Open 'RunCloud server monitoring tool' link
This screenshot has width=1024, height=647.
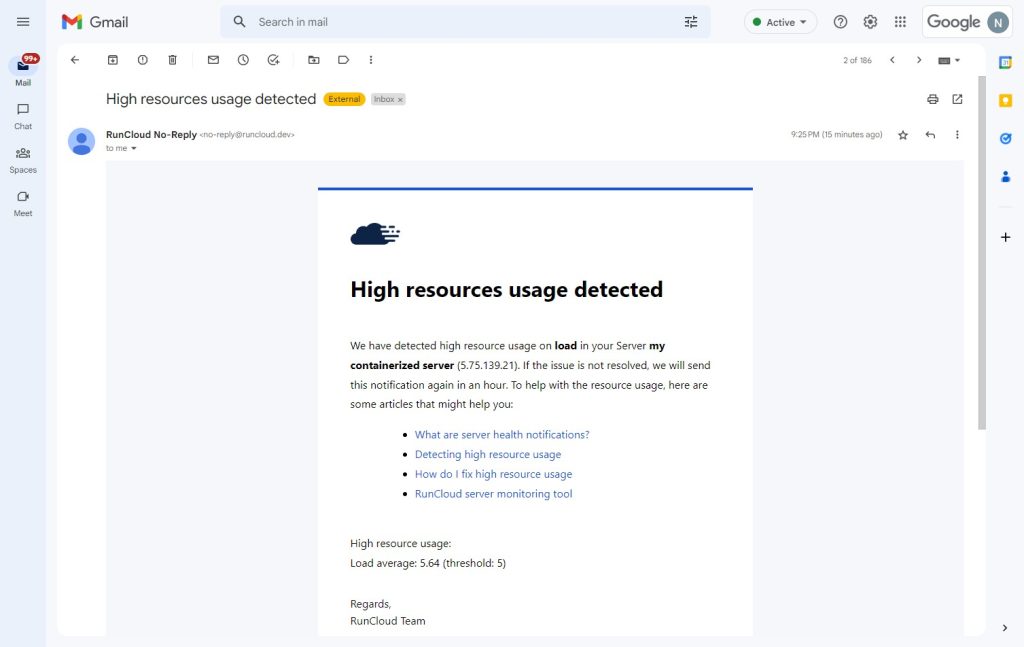[x=493, y=494]
